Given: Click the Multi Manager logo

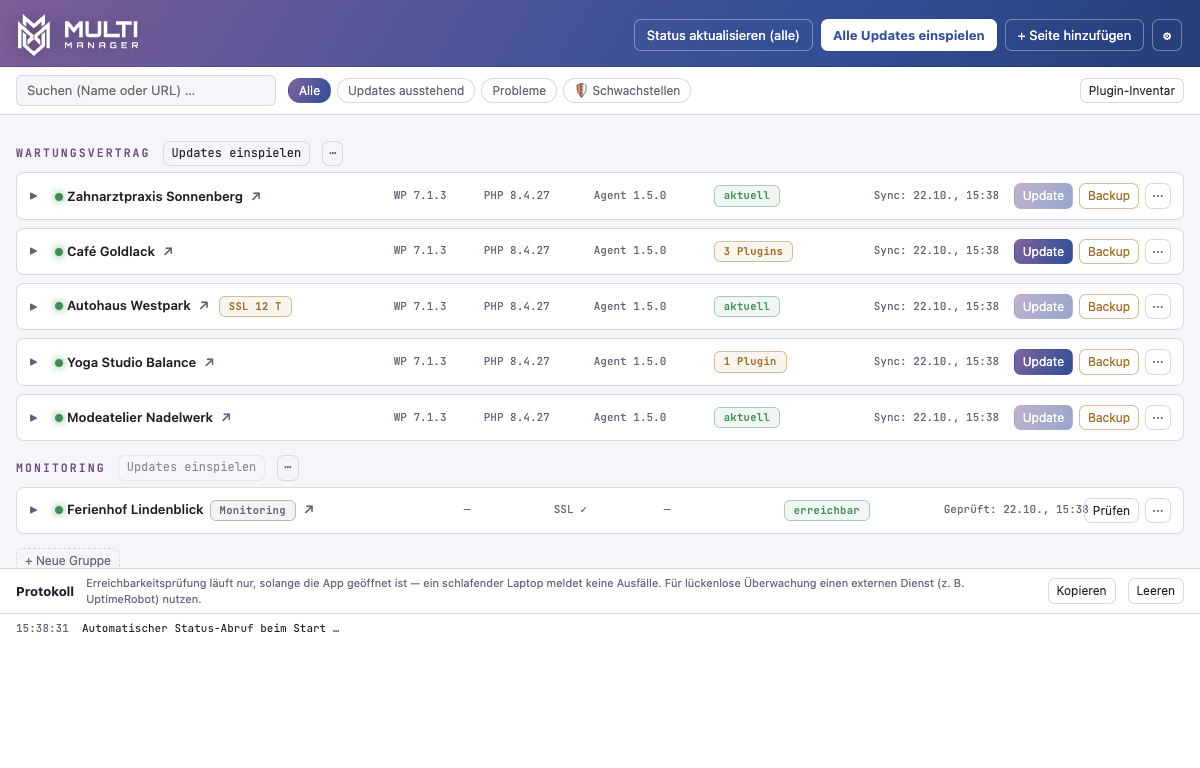Looking at the screenshot, I should coord(78,35).
